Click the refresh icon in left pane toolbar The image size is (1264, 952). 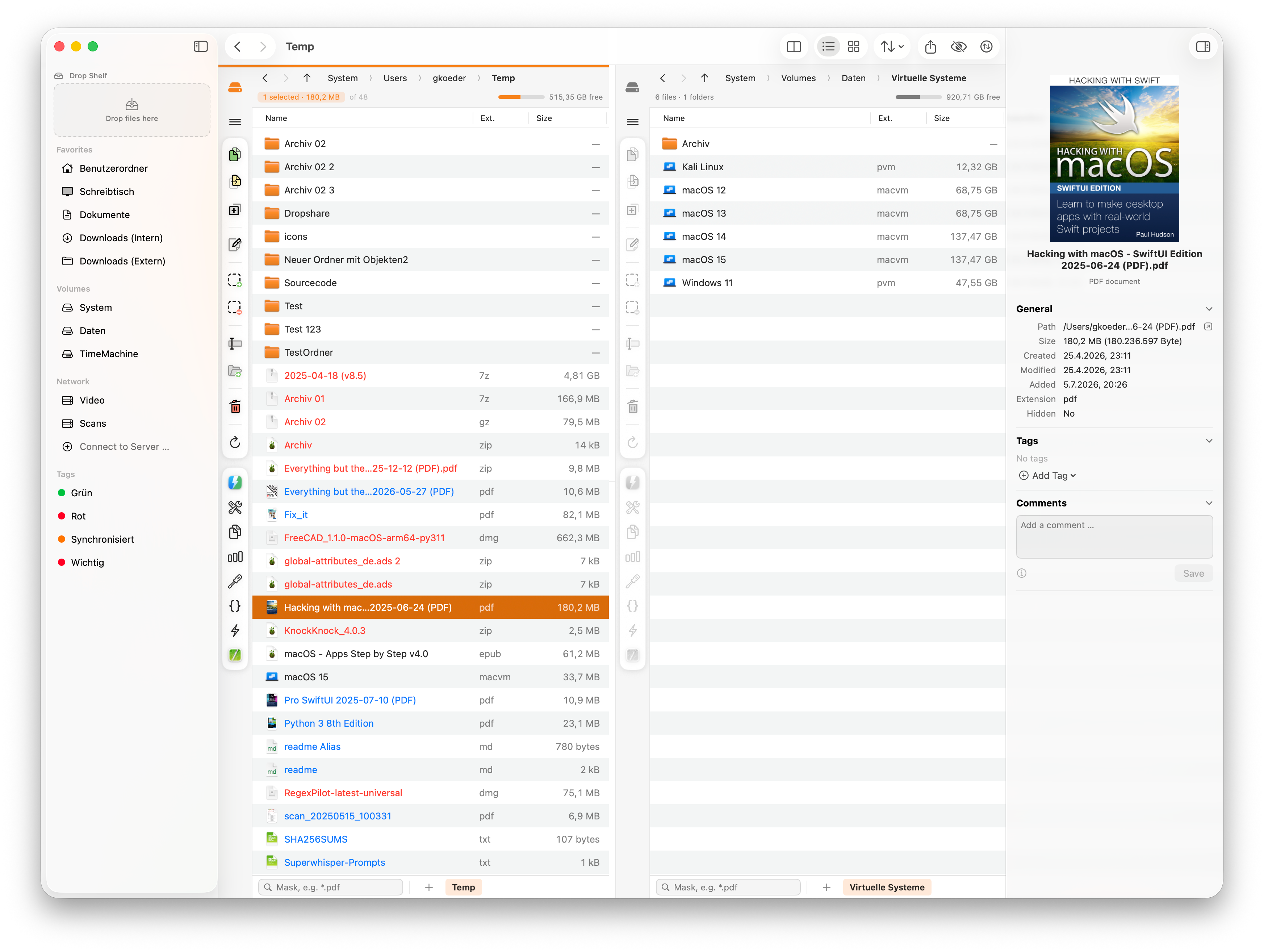coord(235,442)
